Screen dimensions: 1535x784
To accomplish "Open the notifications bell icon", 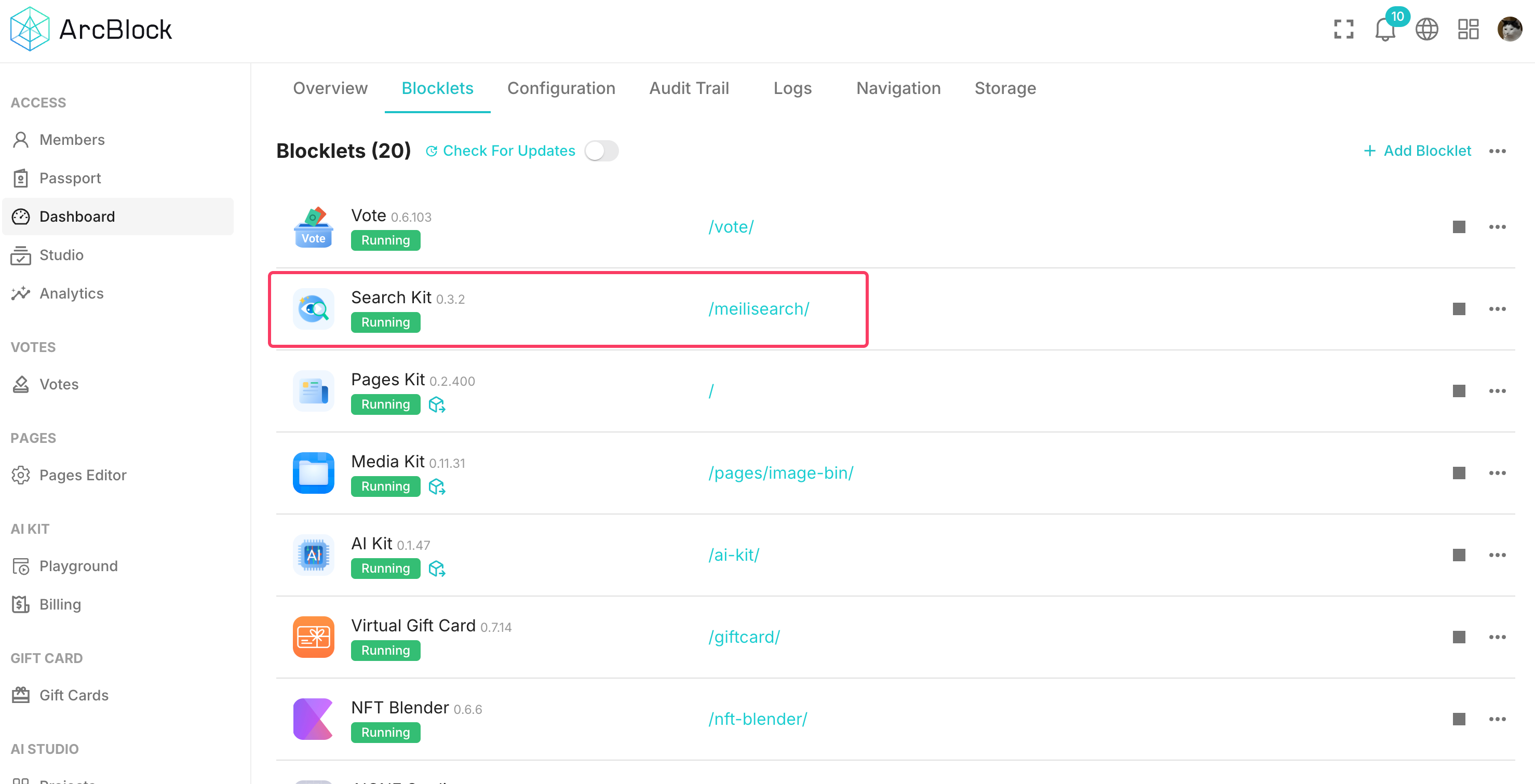I will coord(1384,29).
